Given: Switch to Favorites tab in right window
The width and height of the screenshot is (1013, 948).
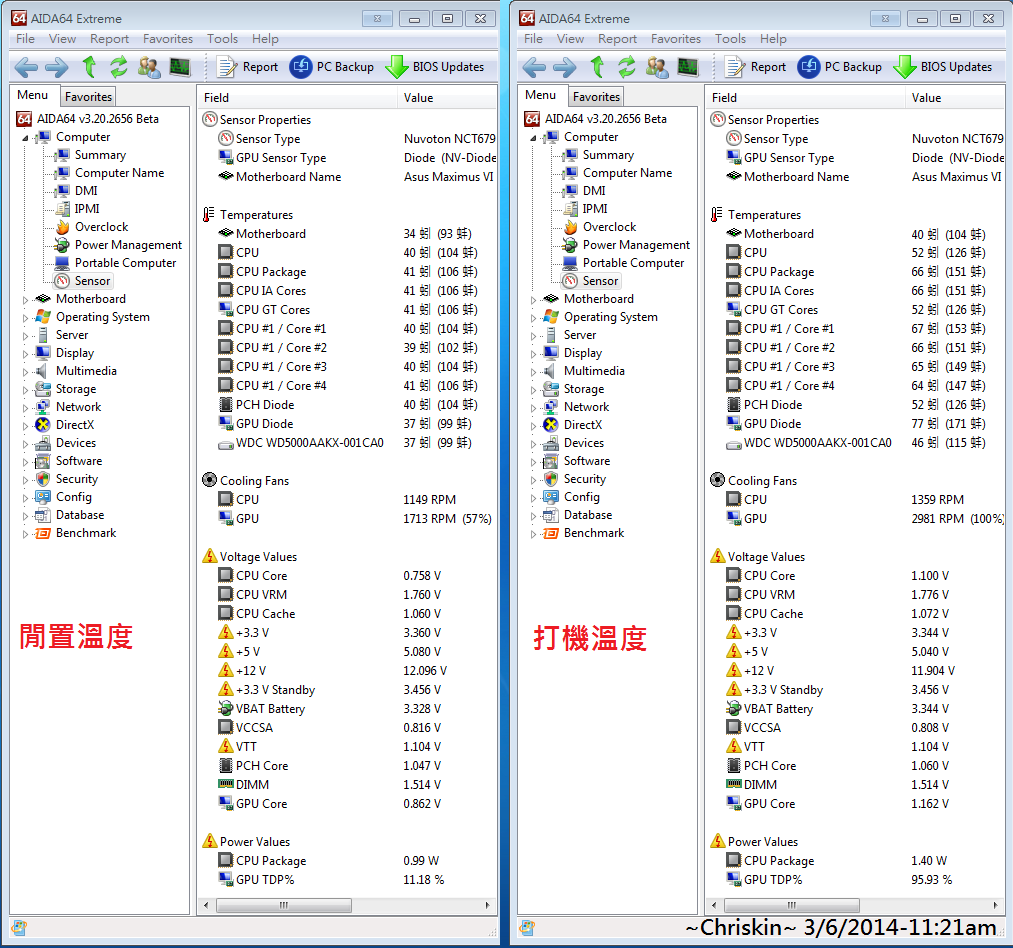Looking at the screenshot, I should point(596,96).
